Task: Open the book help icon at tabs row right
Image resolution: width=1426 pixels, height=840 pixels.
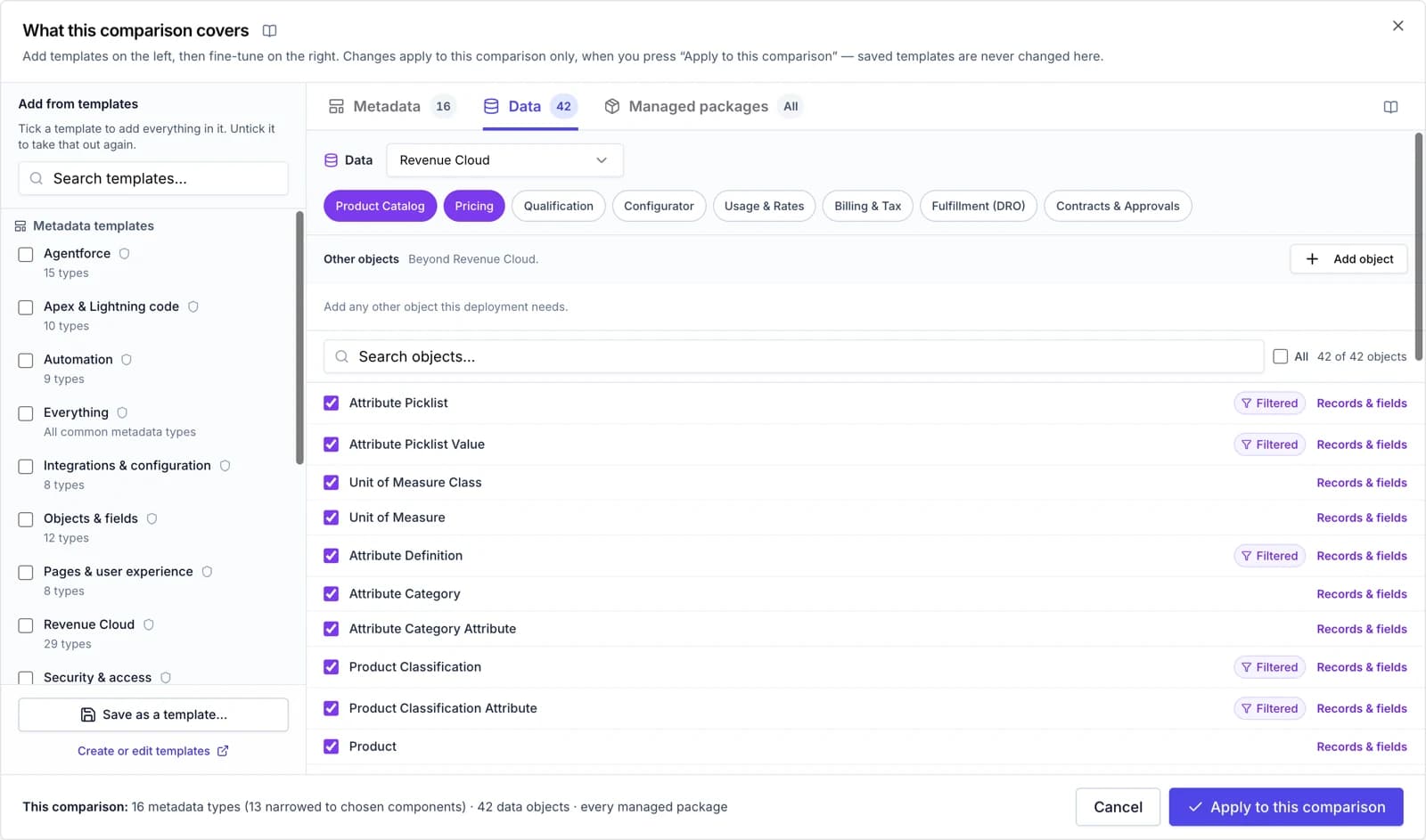Action: point(1390,107)
